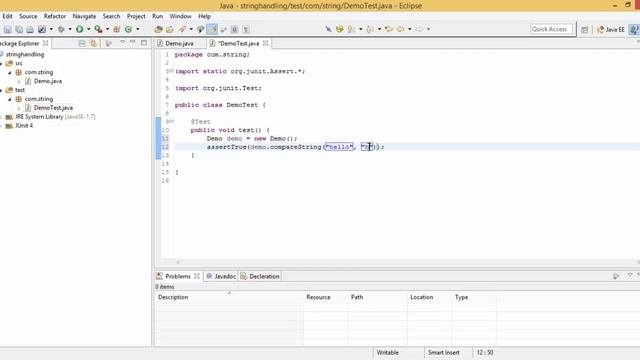This screenshot has width=640, height=360.
Task: Click the Forward navigation arrow icon
Action: tap(419, 29)
